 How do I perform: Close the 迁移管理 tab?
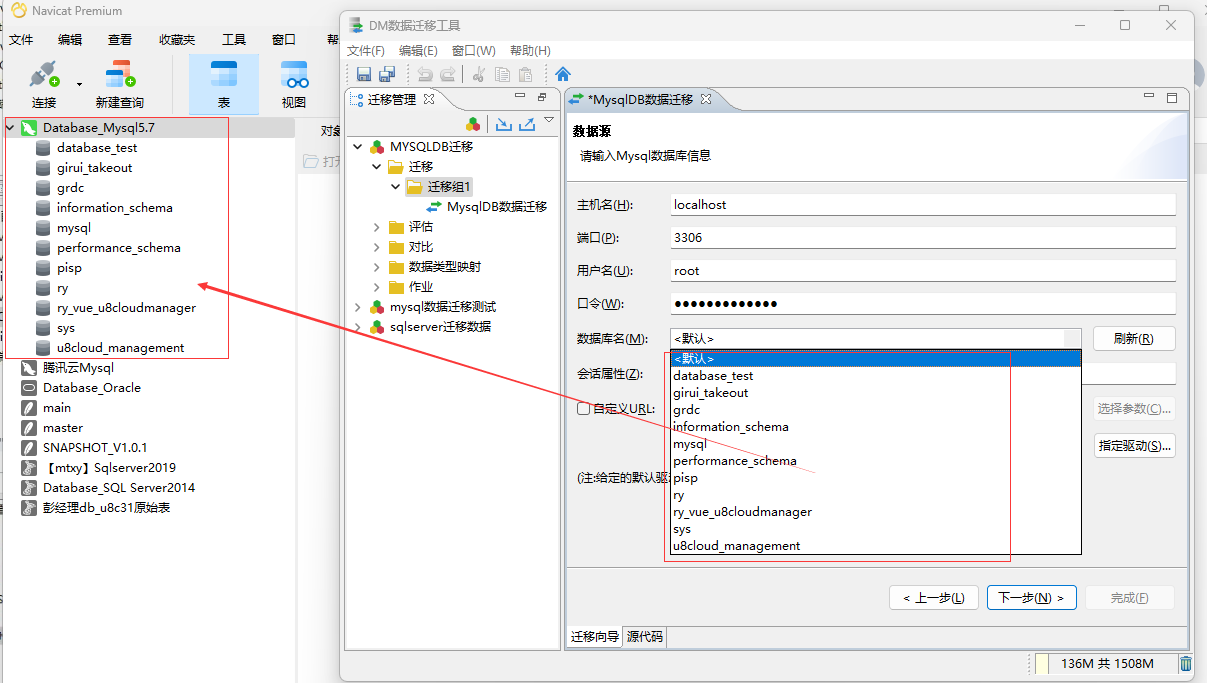[429, 99]
